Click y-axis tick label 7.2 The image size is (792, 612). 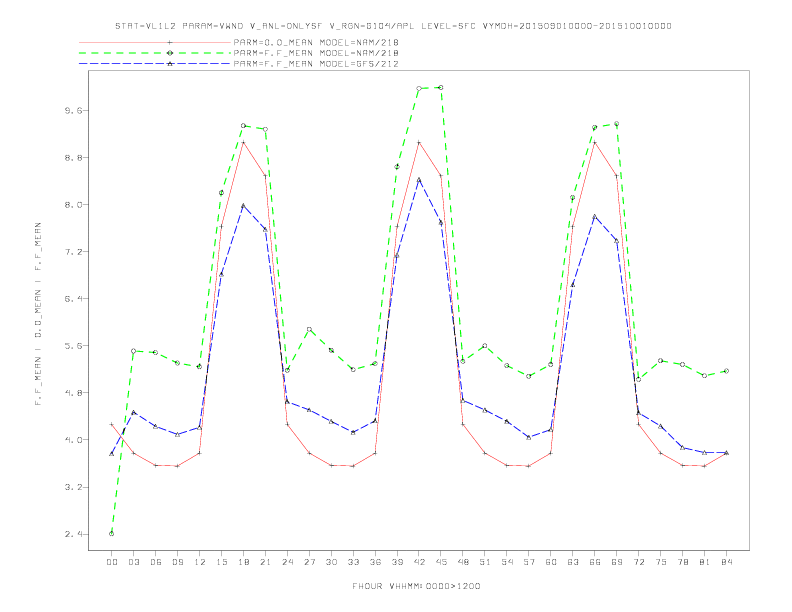point(73,251)
